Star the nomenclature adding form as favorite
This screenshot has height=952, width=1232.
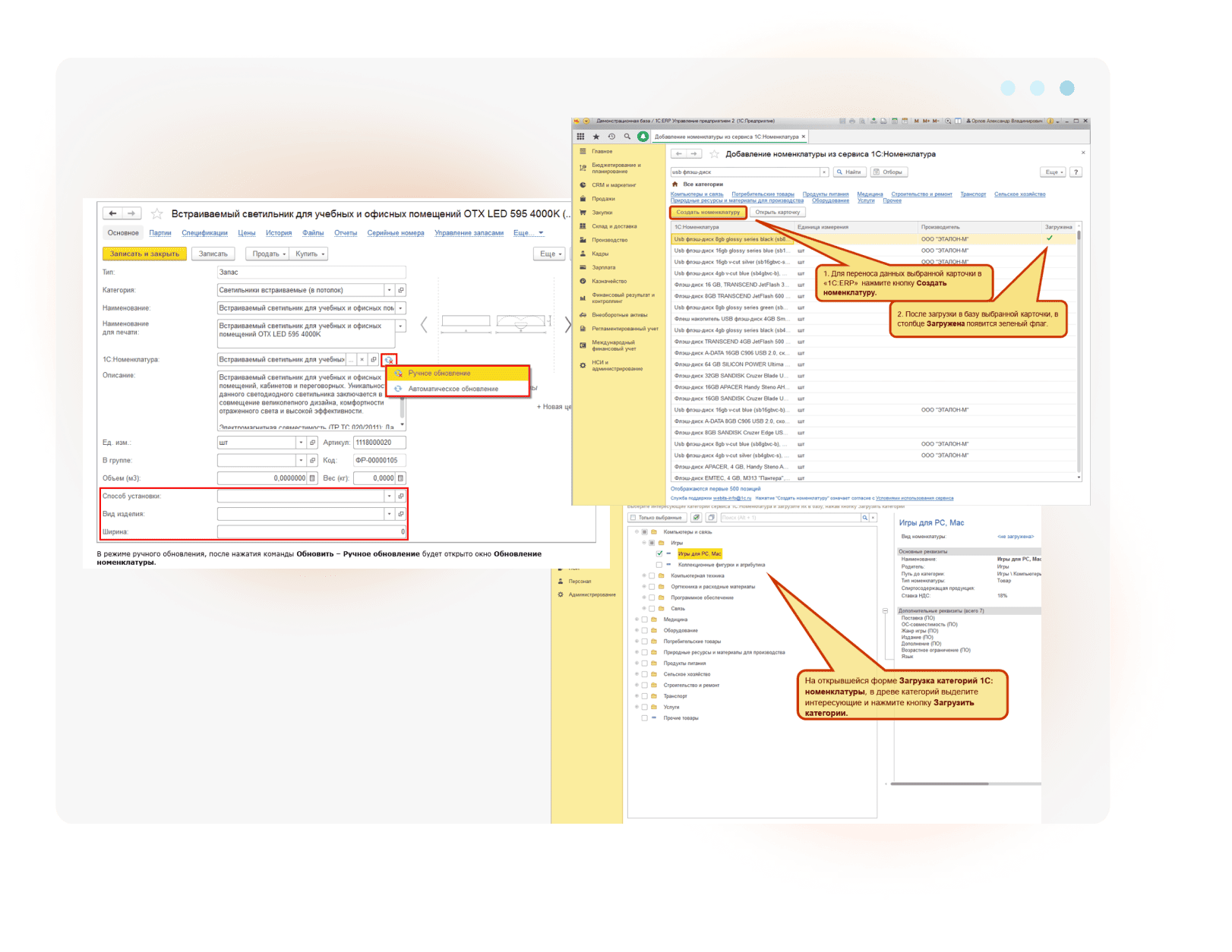[714, 154]
